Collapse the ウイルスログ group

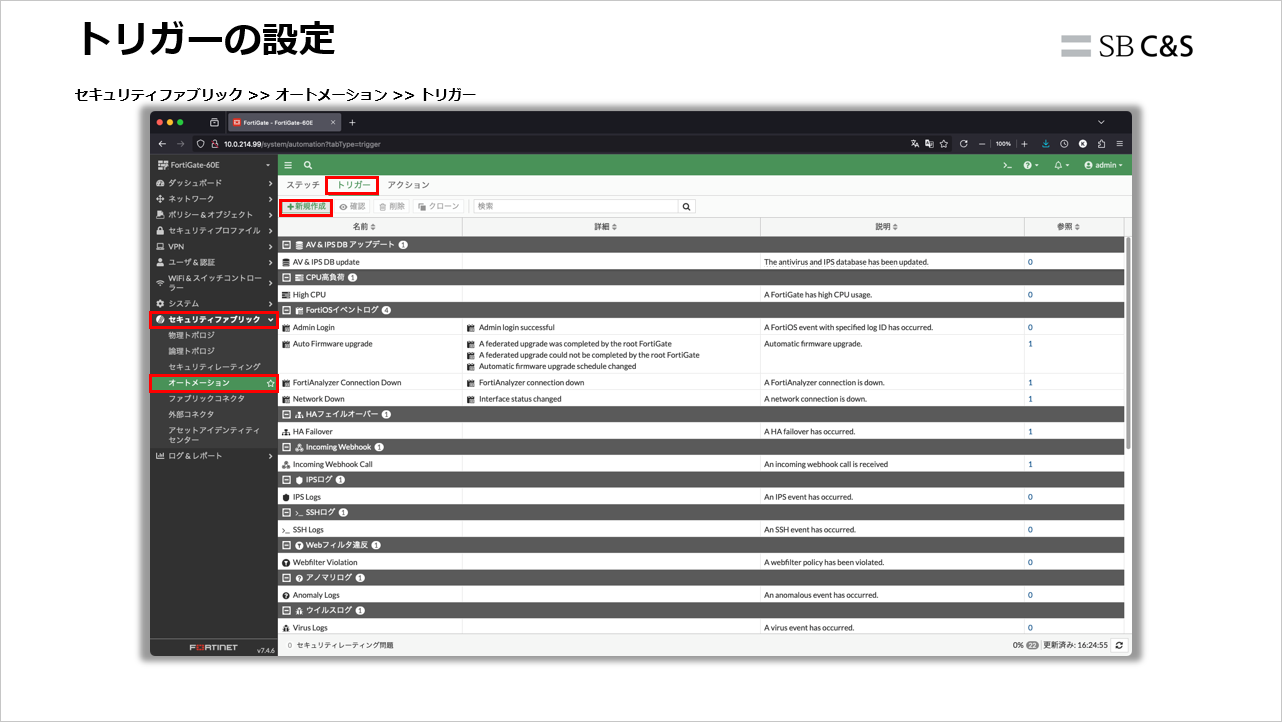coord(286,610)
